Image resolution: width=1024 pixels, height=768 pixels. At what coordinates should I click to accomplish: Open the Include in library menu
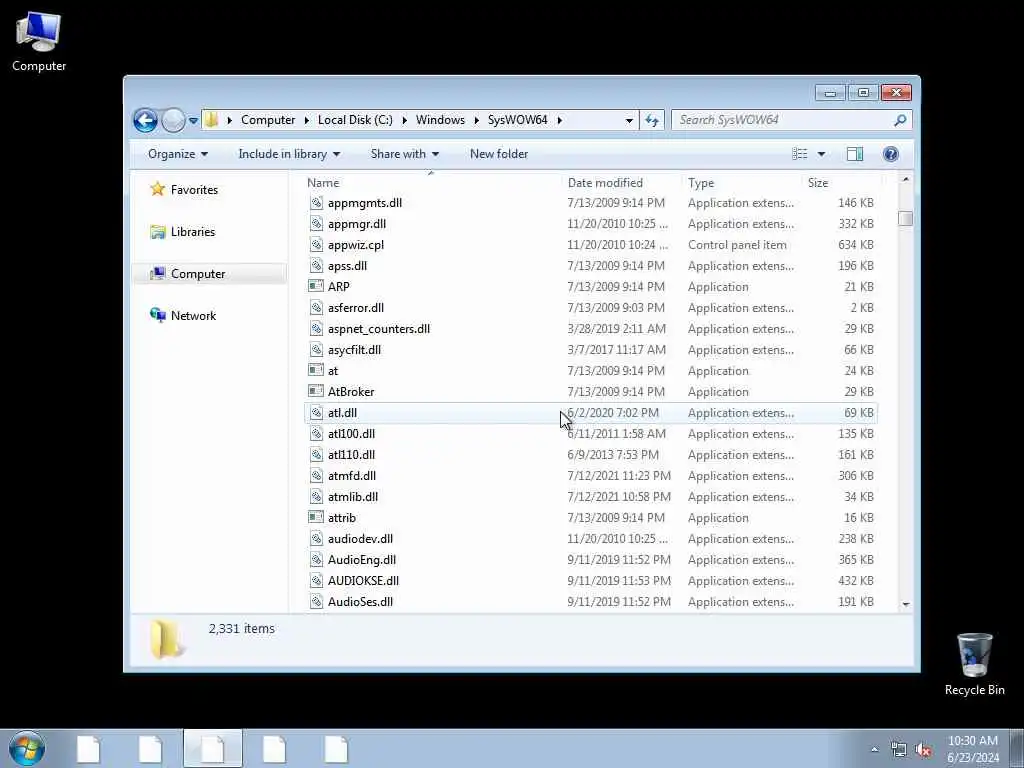(289, 154)
